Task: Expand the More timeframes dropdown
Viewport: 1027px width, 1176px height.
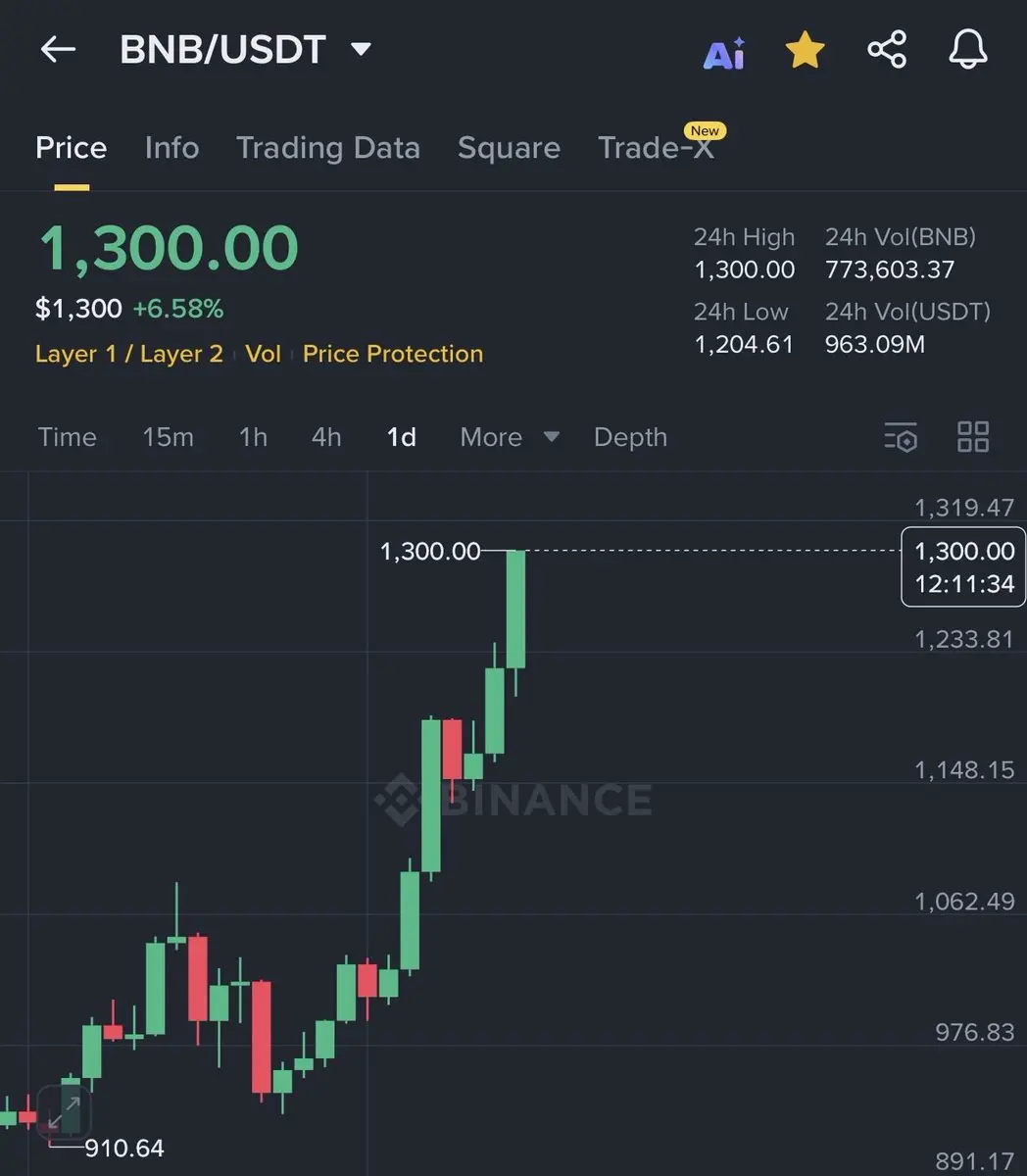Action: point(510,437)
